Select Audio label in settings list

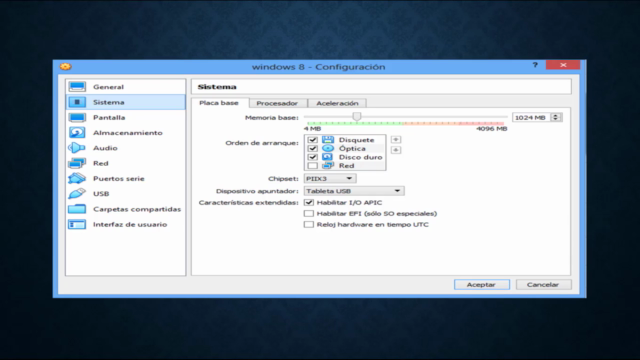pyautogui.click(x=105, y=148)
